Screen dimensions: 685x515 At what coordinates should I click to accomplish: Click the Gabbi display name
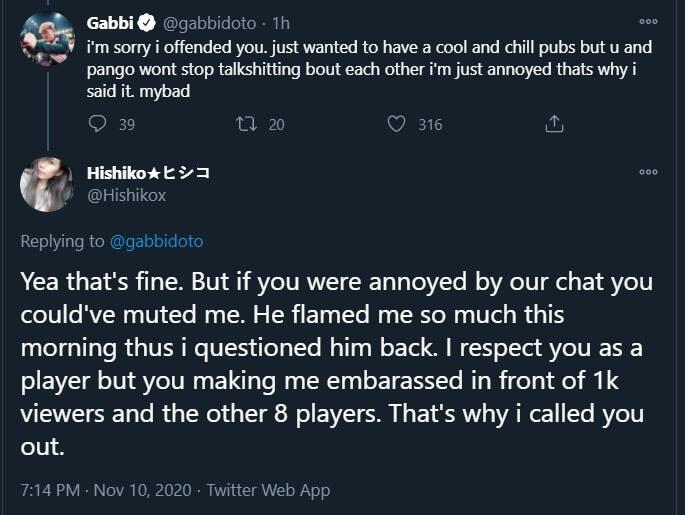[x=110, y=21]
